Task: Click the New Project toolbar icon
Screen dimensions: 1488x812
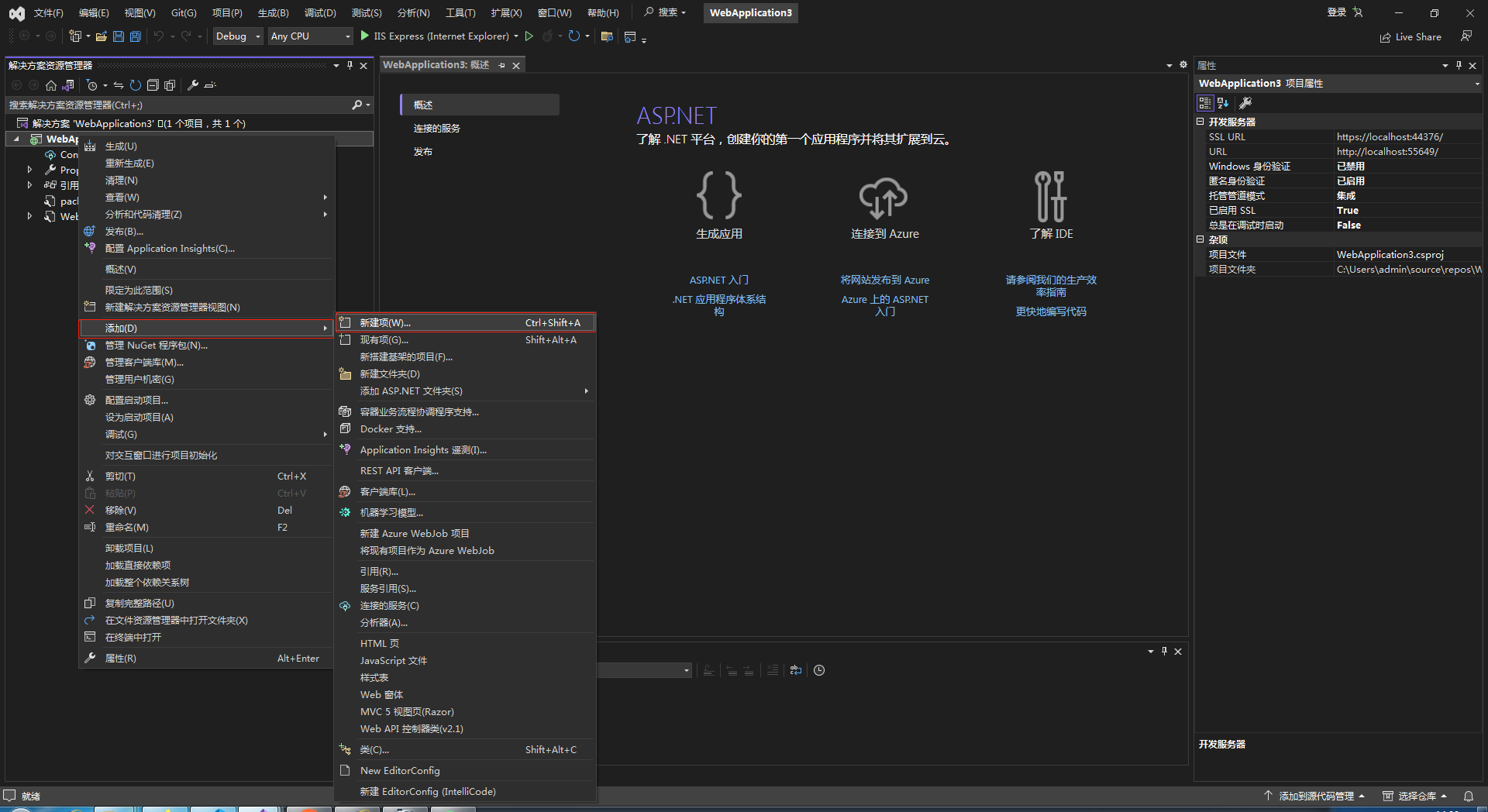Action: [75, 36]
